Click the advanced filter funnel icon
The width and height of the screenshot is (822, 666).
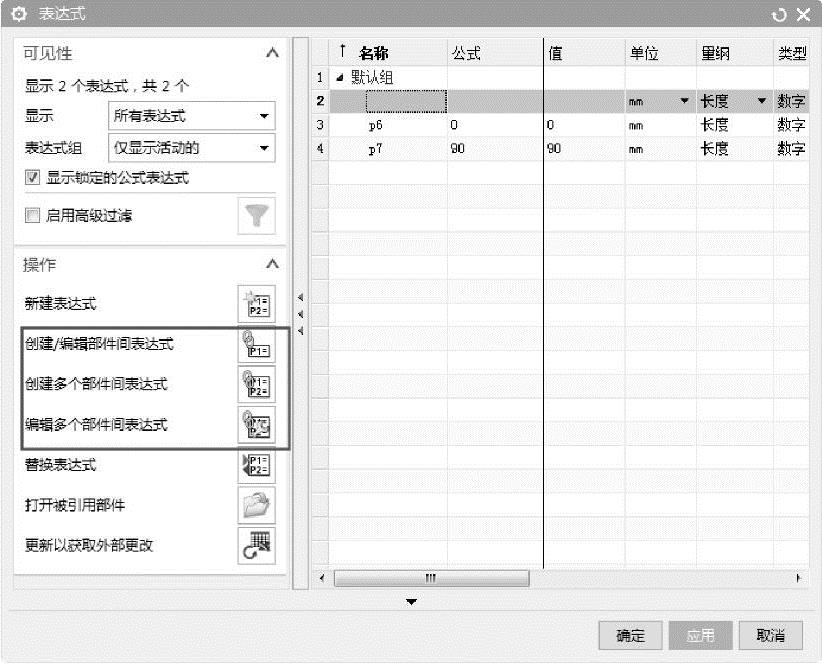click(x=256, y=216)
